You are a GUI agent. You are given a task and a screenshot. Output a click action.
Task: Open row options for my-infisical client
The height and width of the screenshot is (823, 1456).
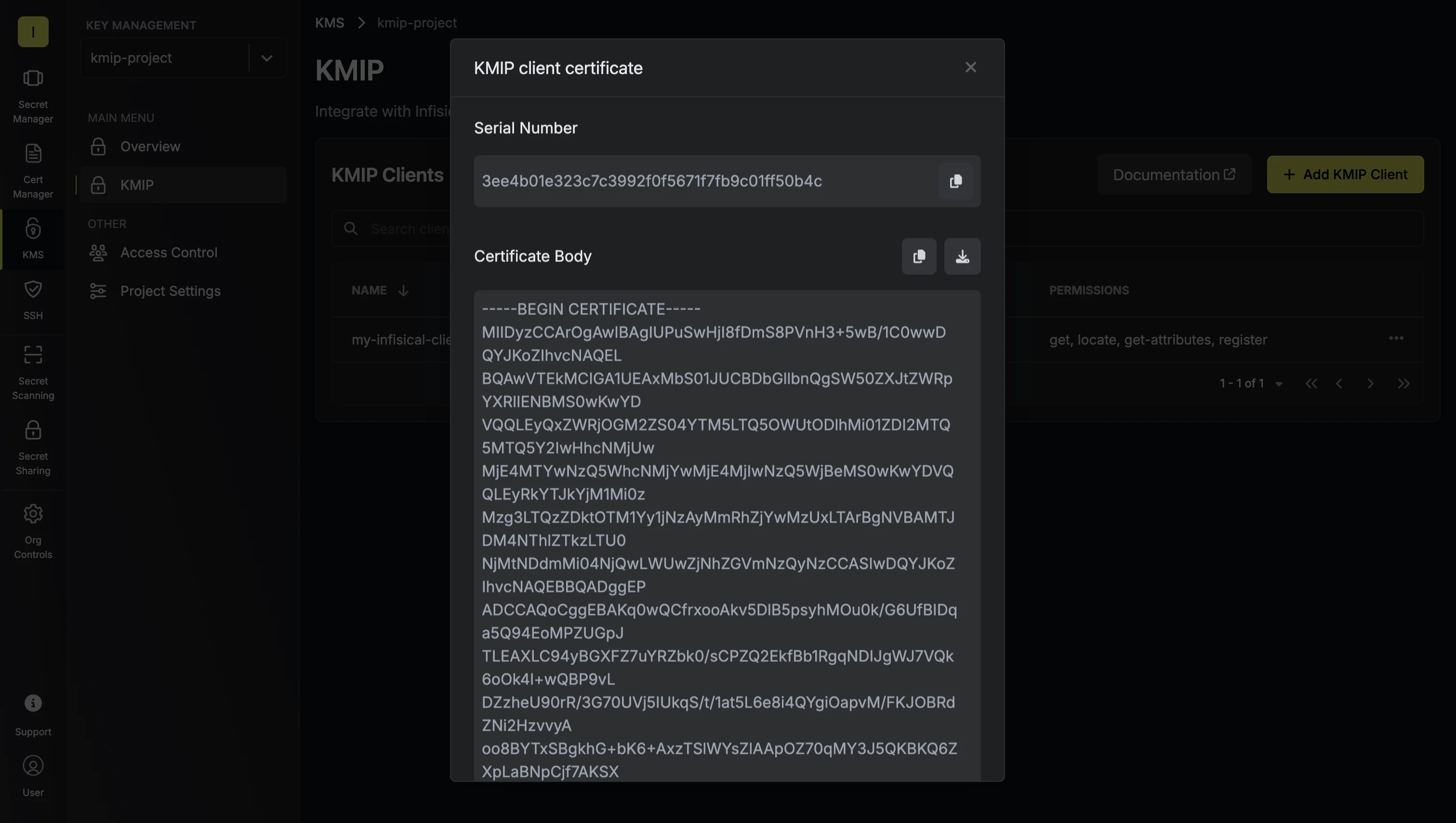pos(1396,339)
